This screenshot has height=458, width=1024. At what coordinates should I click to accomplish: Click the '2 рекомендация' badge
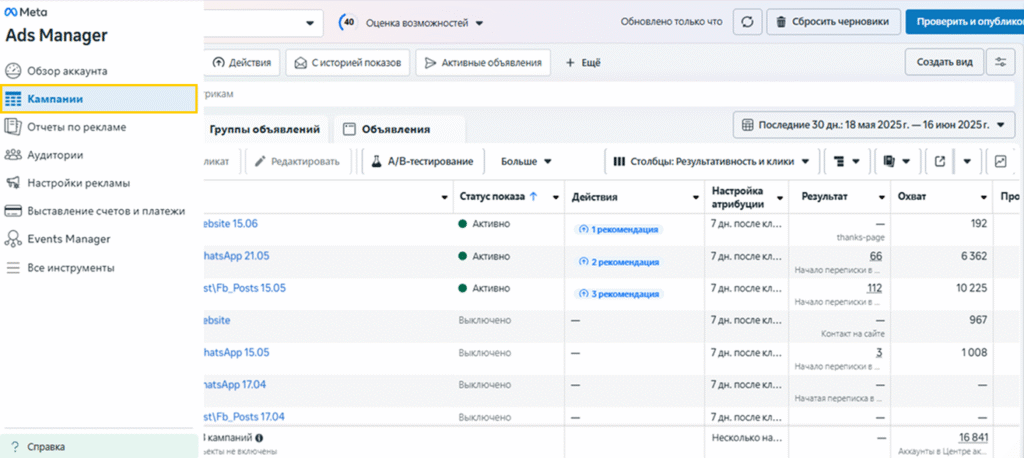click(x=618, y=262)
